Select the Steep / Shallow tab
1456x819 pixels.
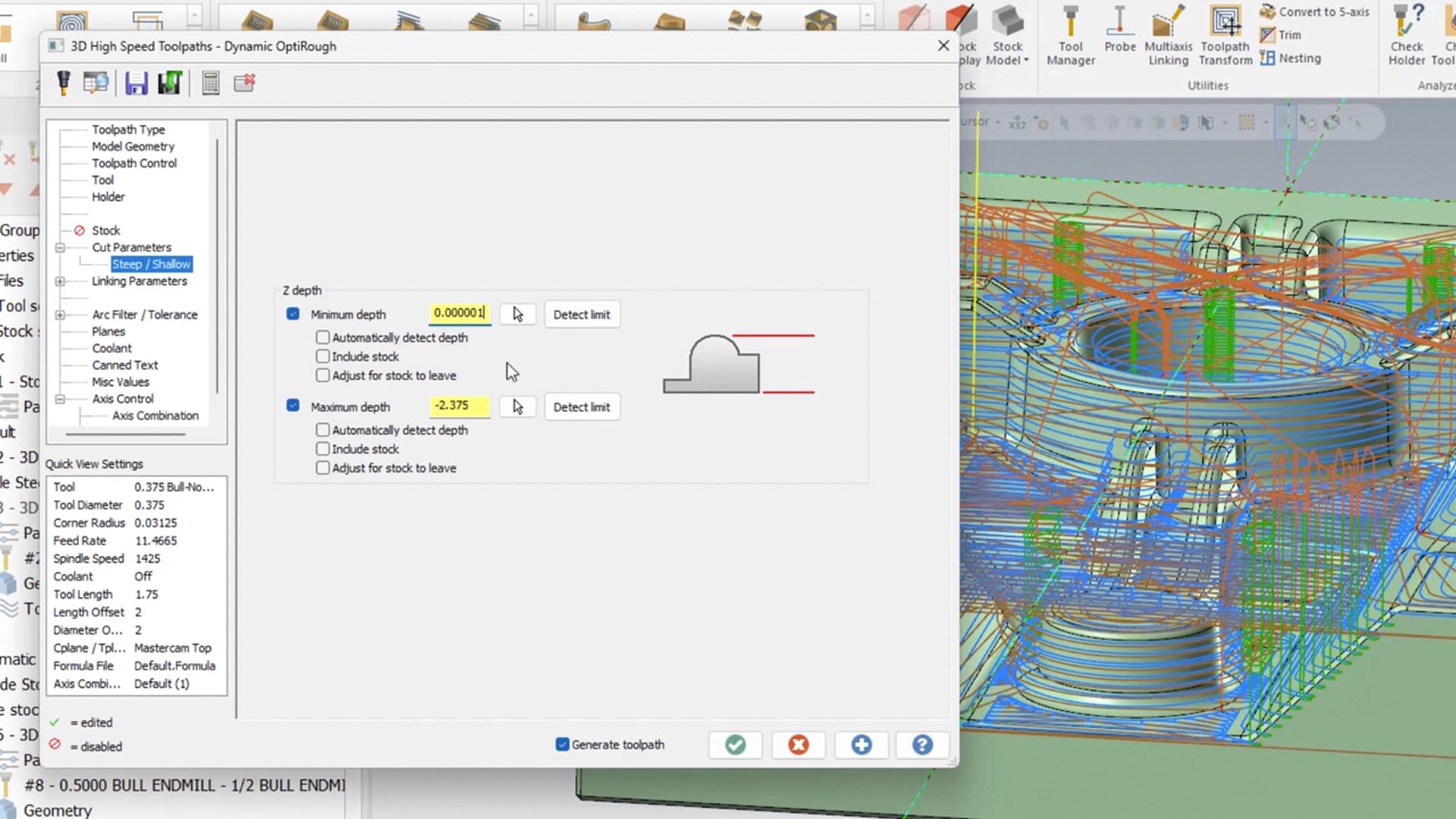[x=150, y=263]
